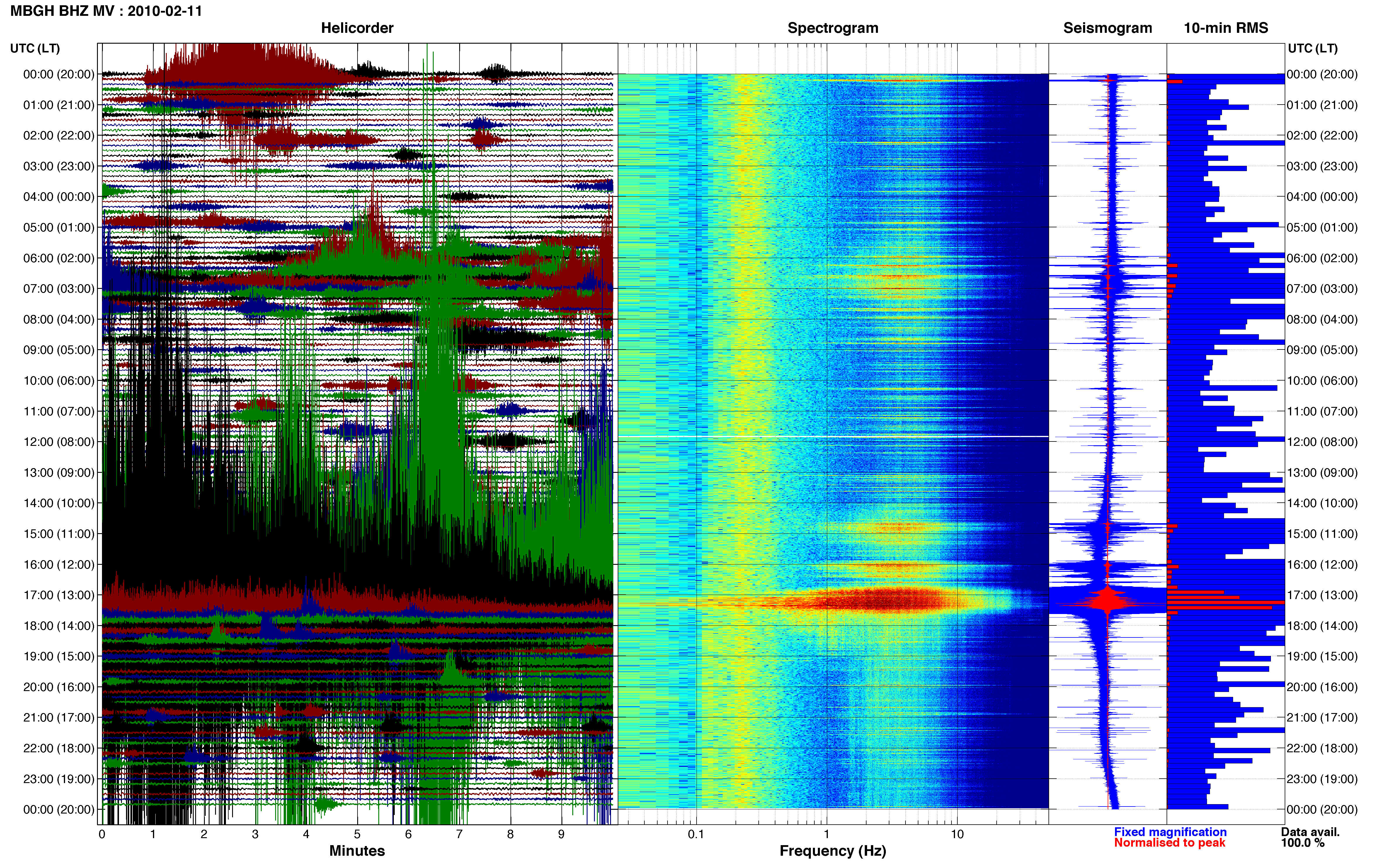This screenshot has height=868, width=1389.
Task: Click the left 16:00 (12:00) time label
Action: tap(59, 564)
